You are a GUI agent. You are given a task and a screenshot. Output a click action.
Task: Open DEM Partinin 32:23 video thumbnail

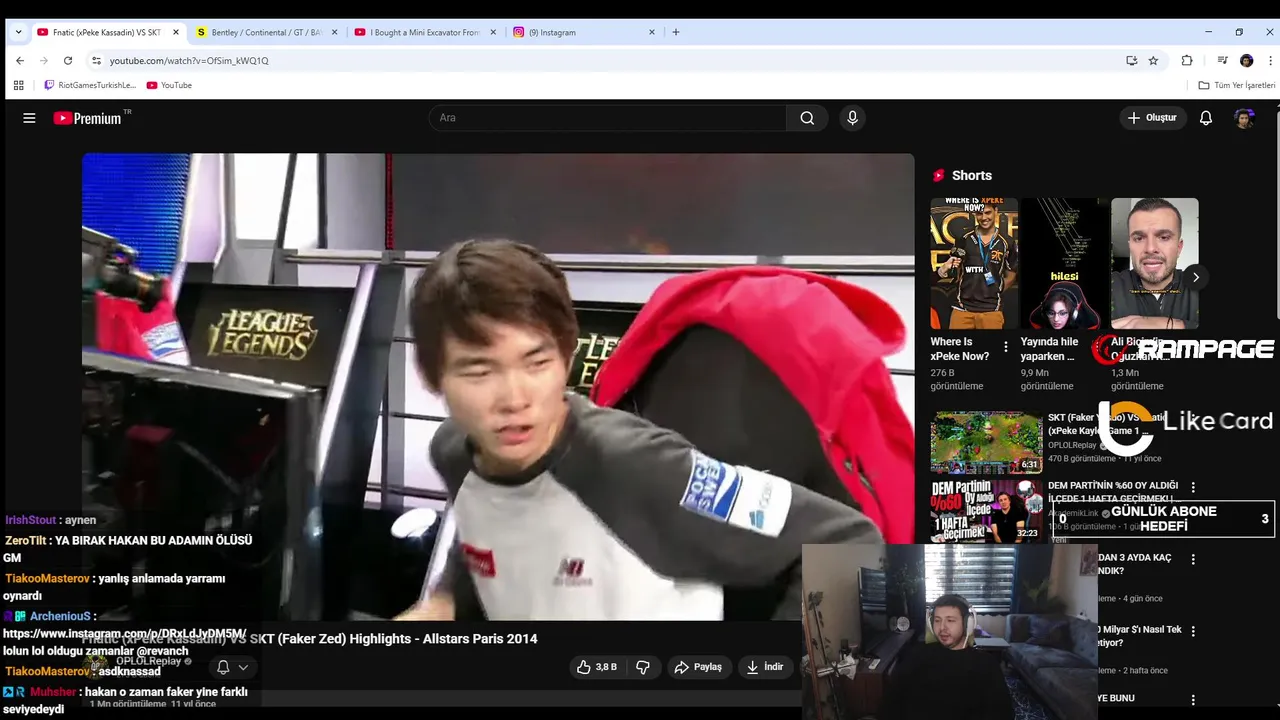987,510
